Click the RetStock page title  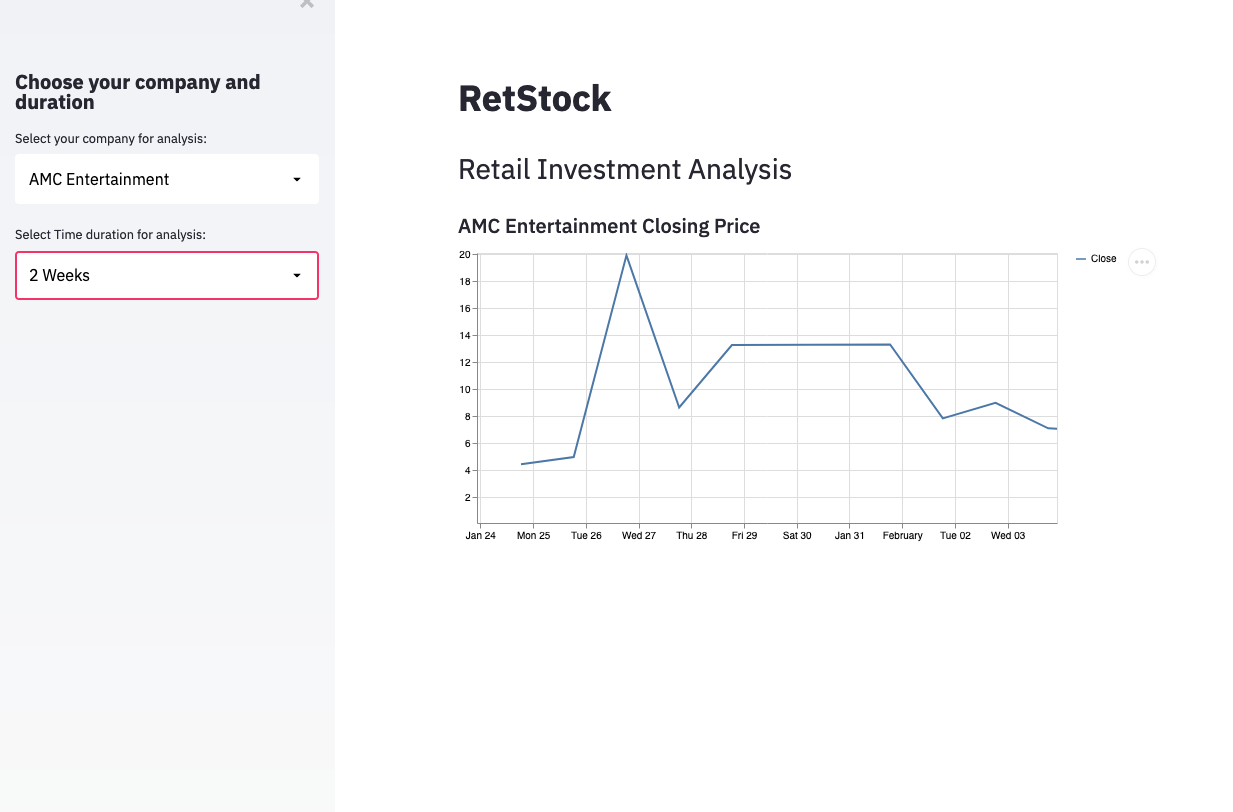coord(535,98)
